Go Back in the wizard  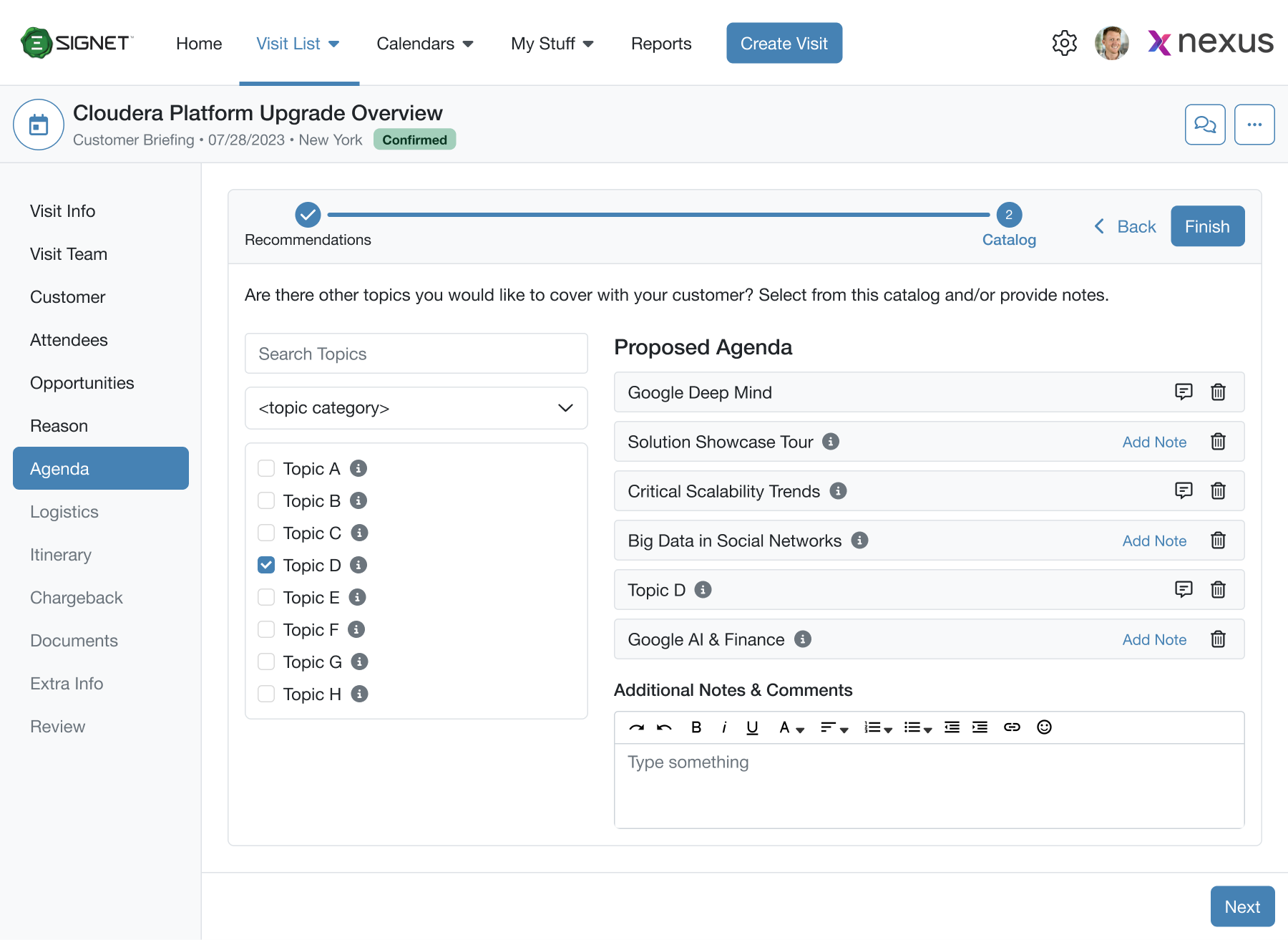pyautogui.click(x=1125, y=226)
